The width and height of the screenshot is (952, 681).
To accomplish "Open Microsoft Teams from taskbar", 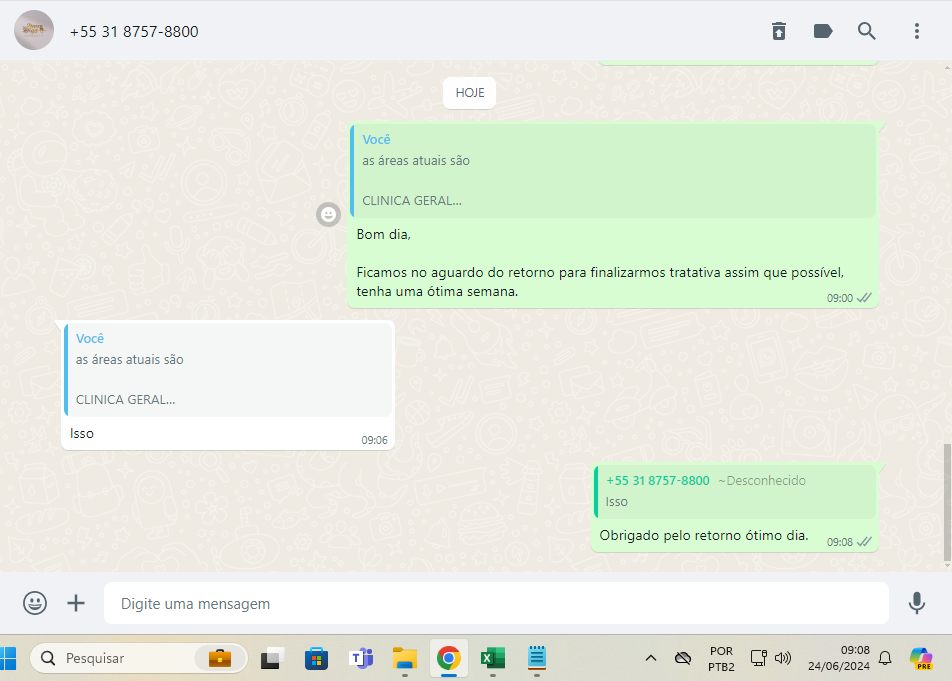I will tap(361, 658).
